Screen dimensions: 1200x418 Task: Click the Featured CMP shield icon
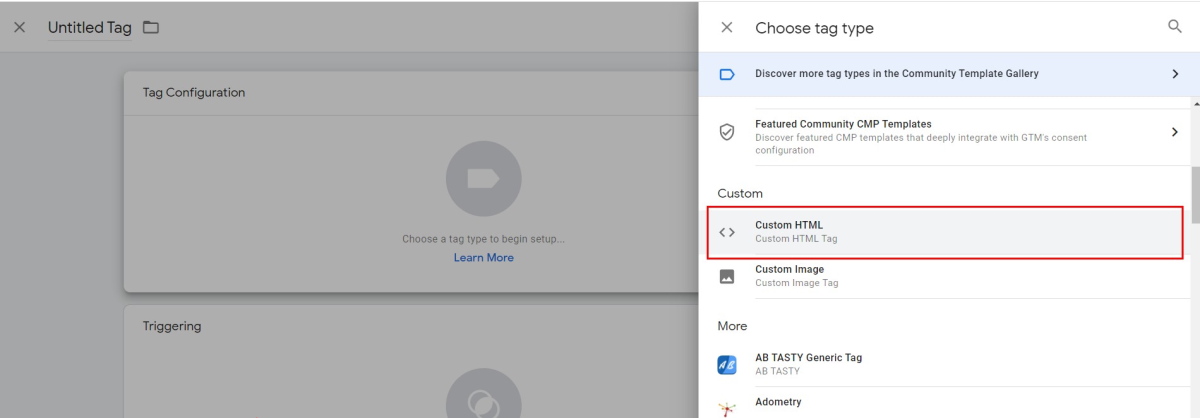tap(727, 132)
